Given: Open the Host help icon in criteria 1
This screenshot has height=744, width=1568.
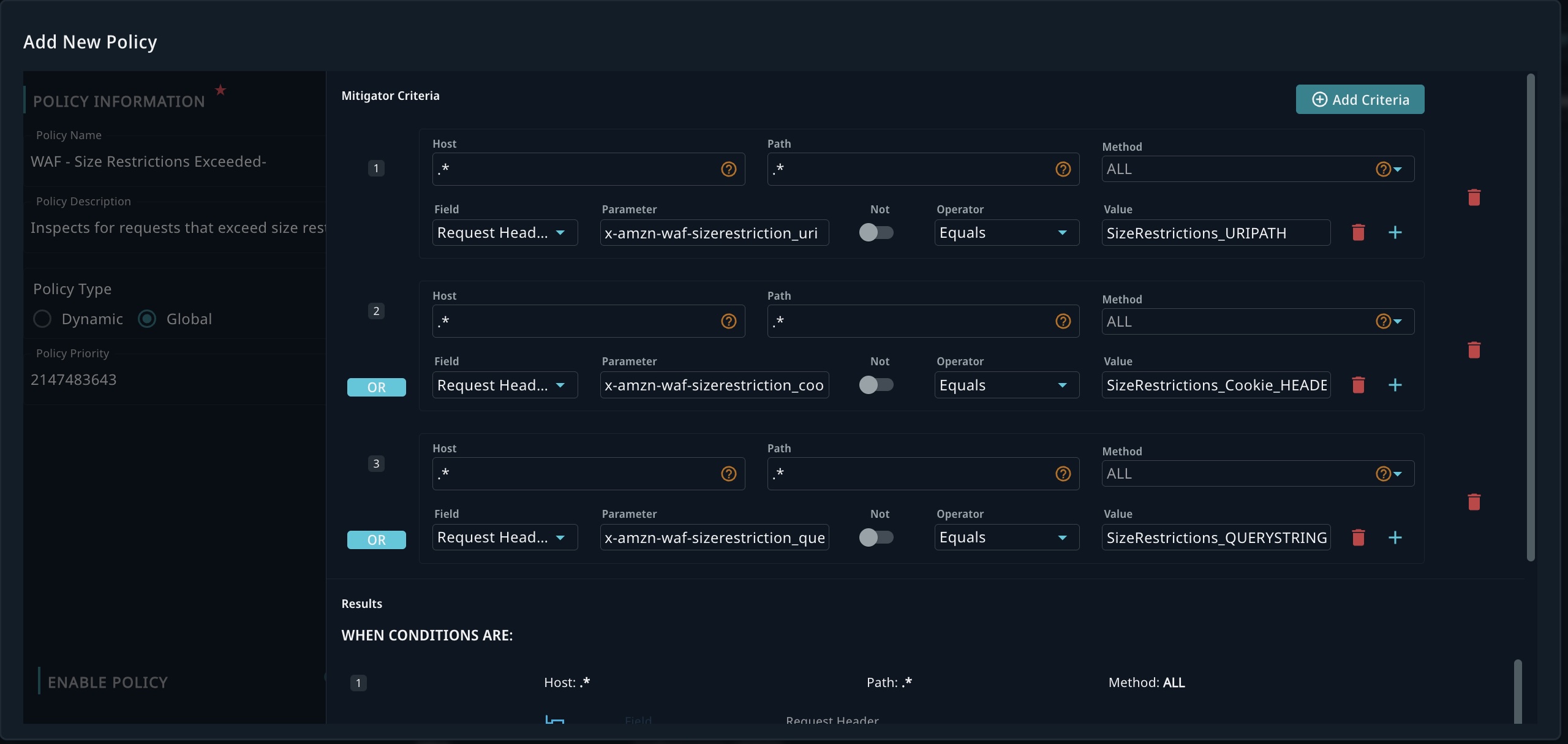Looking at the screenshot, I should [728, 169].
